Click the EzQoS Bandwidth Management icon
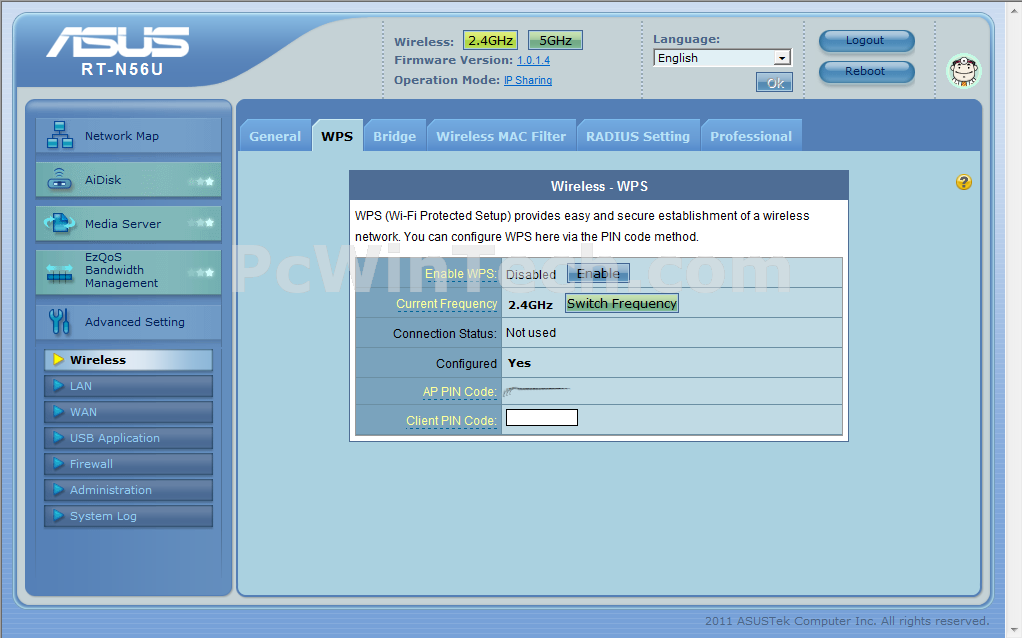The image size is (1022, 638). pos(59,272)
